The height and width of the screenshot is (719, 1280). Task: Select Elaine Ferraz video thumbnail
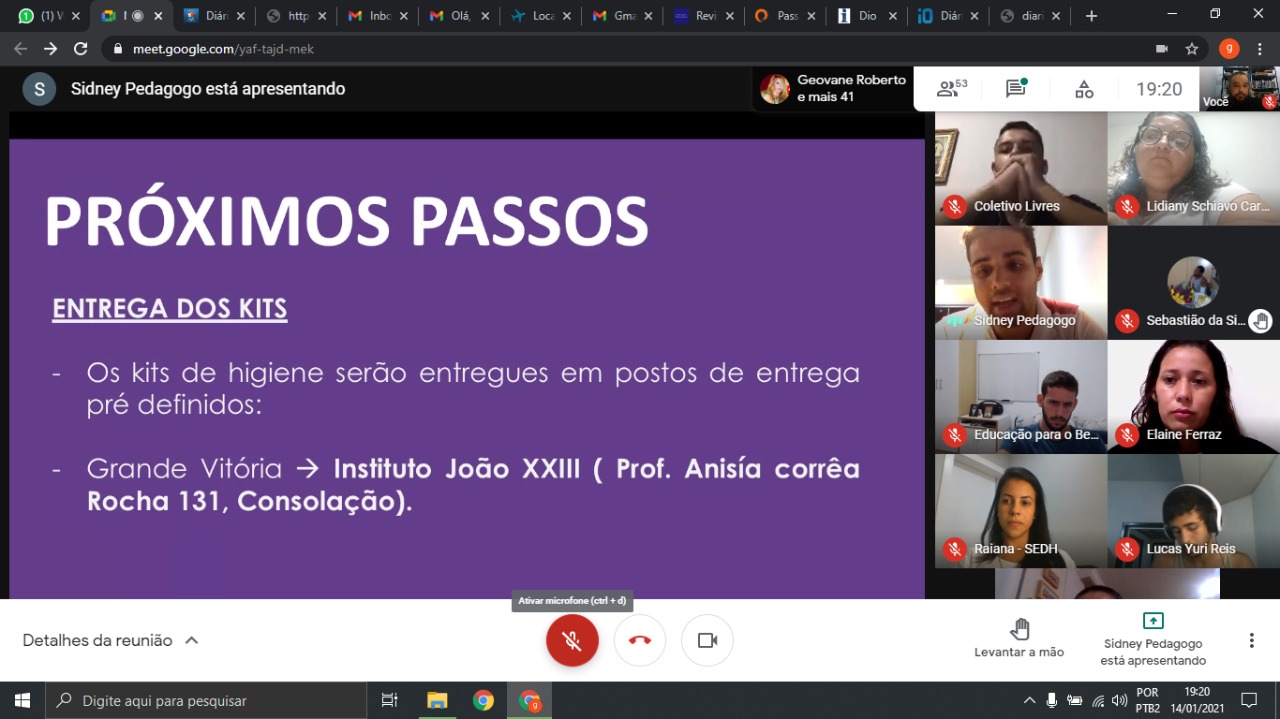coord(1193,396)
